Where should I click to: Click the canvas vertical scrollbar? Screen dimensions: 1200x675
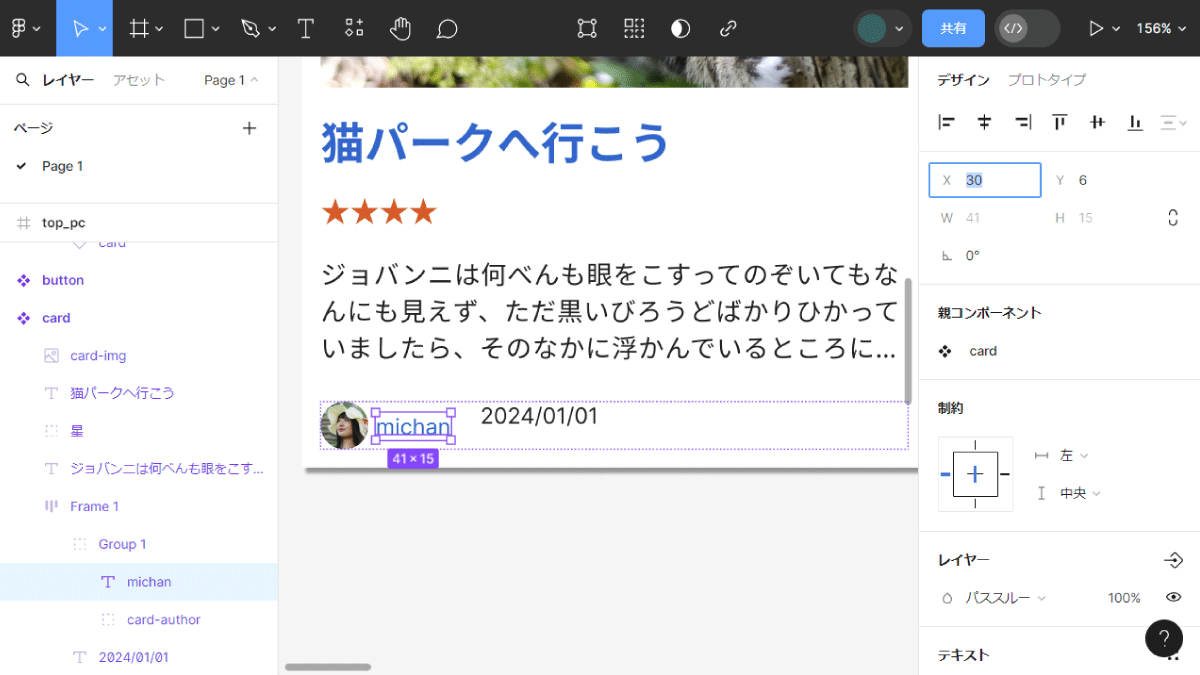pyautogui.click(x=908, y=340)
